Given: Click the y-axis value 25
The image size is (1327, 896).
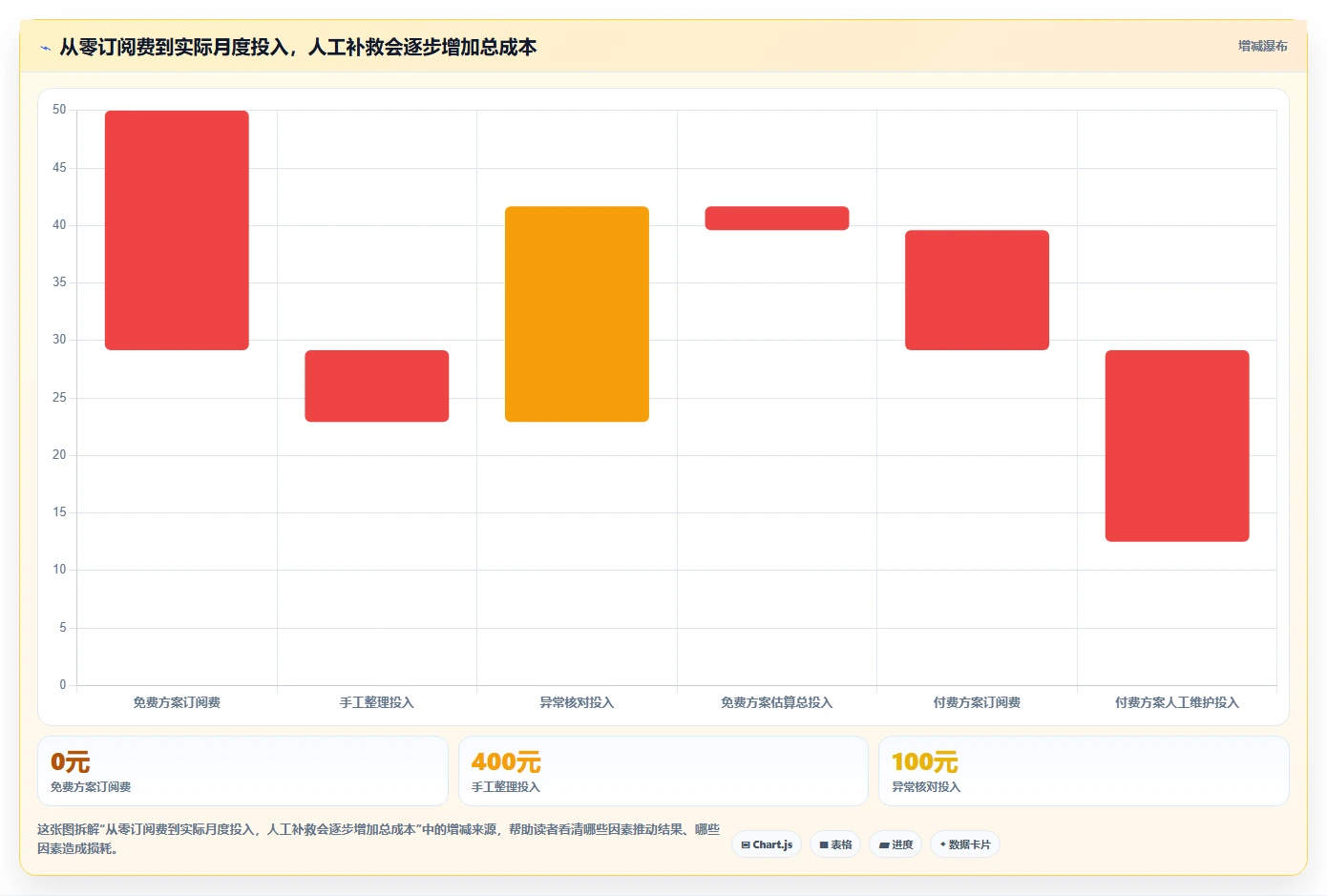Looking at the screenshot, I should pyautogui.click(x=59, y=398).
